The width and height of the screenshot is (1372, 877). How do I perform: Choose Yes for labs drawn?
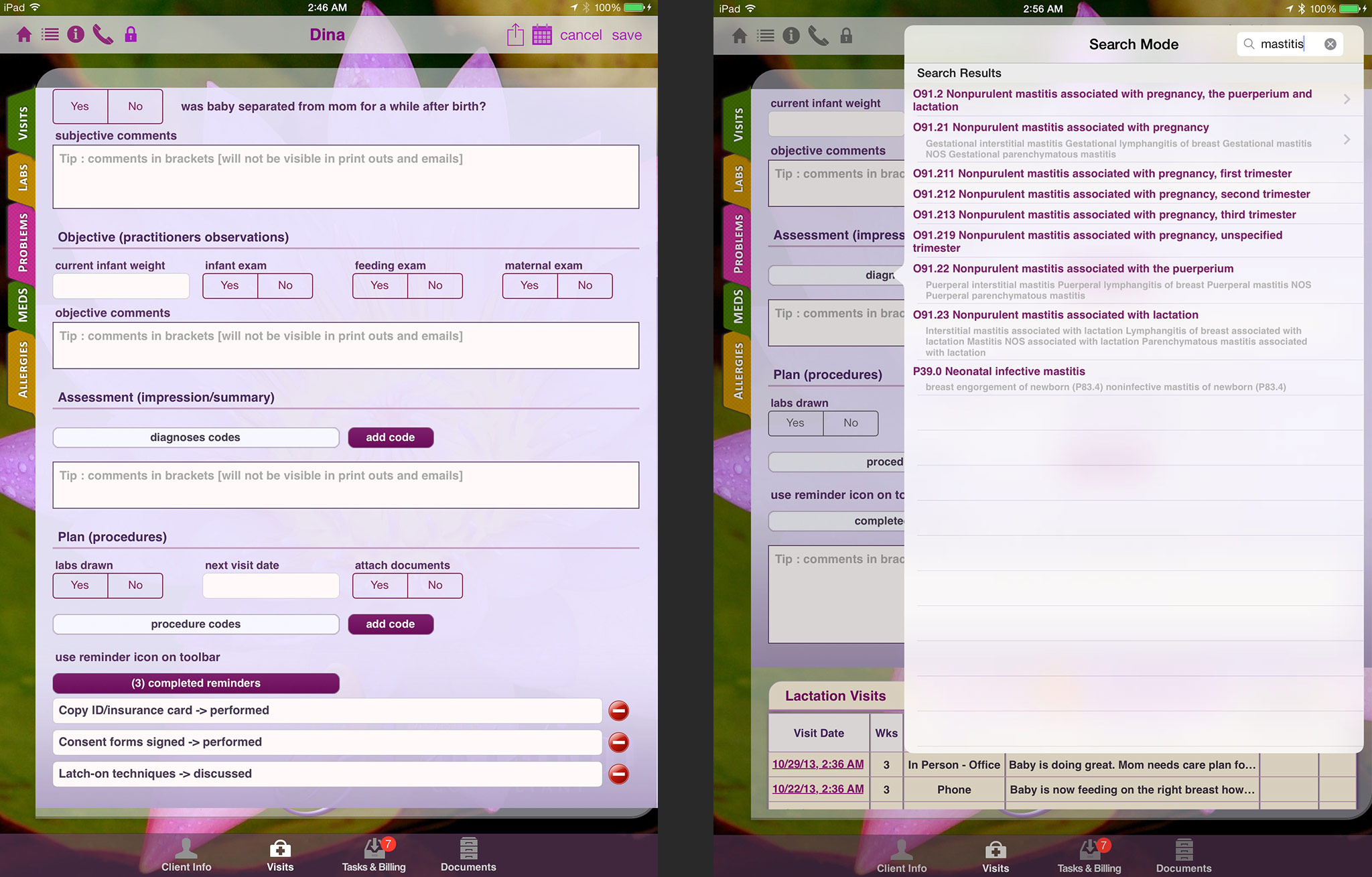[79, 585]
